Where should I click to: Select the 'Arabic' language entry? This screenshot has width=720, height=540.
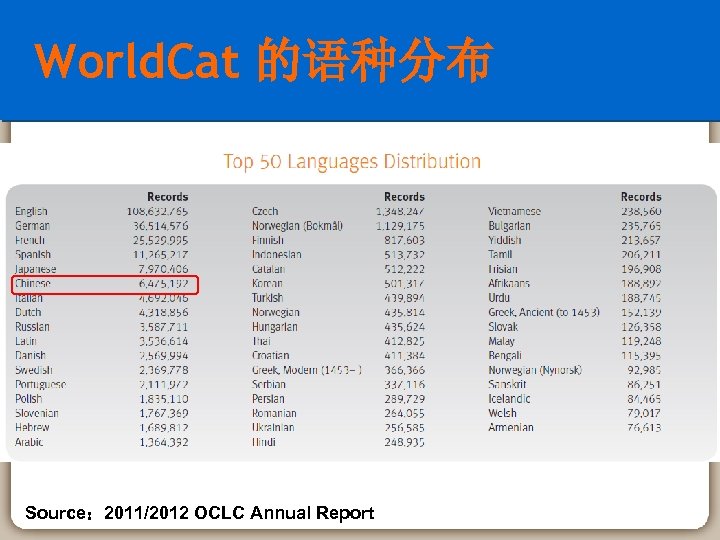29,442
